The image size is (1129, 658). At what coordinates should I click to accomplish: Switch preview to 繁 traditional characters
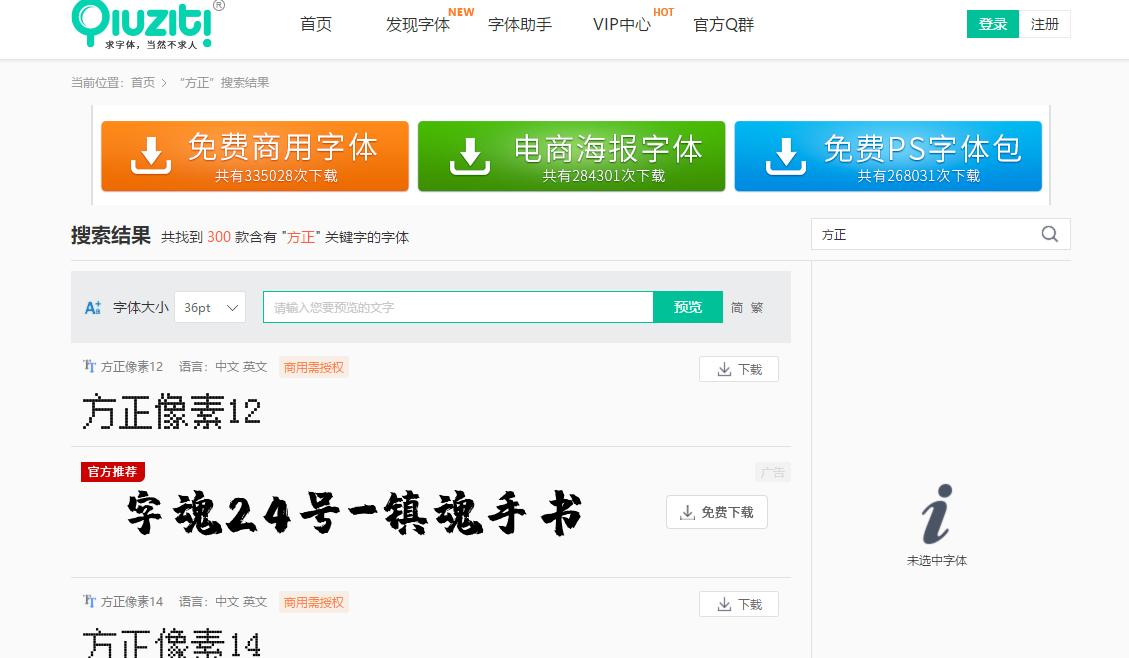click(x=756, y=307)
